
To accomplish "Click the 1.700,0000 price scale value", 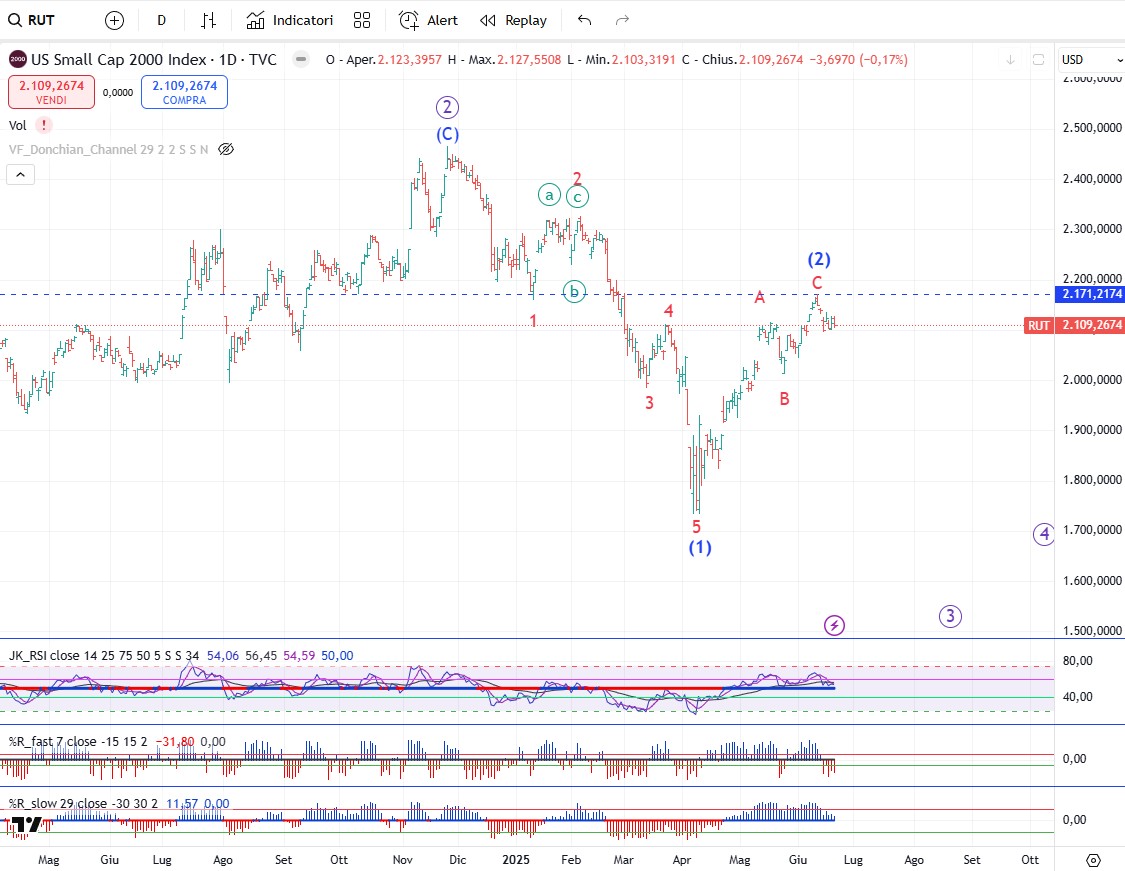I will point(1092,529).
